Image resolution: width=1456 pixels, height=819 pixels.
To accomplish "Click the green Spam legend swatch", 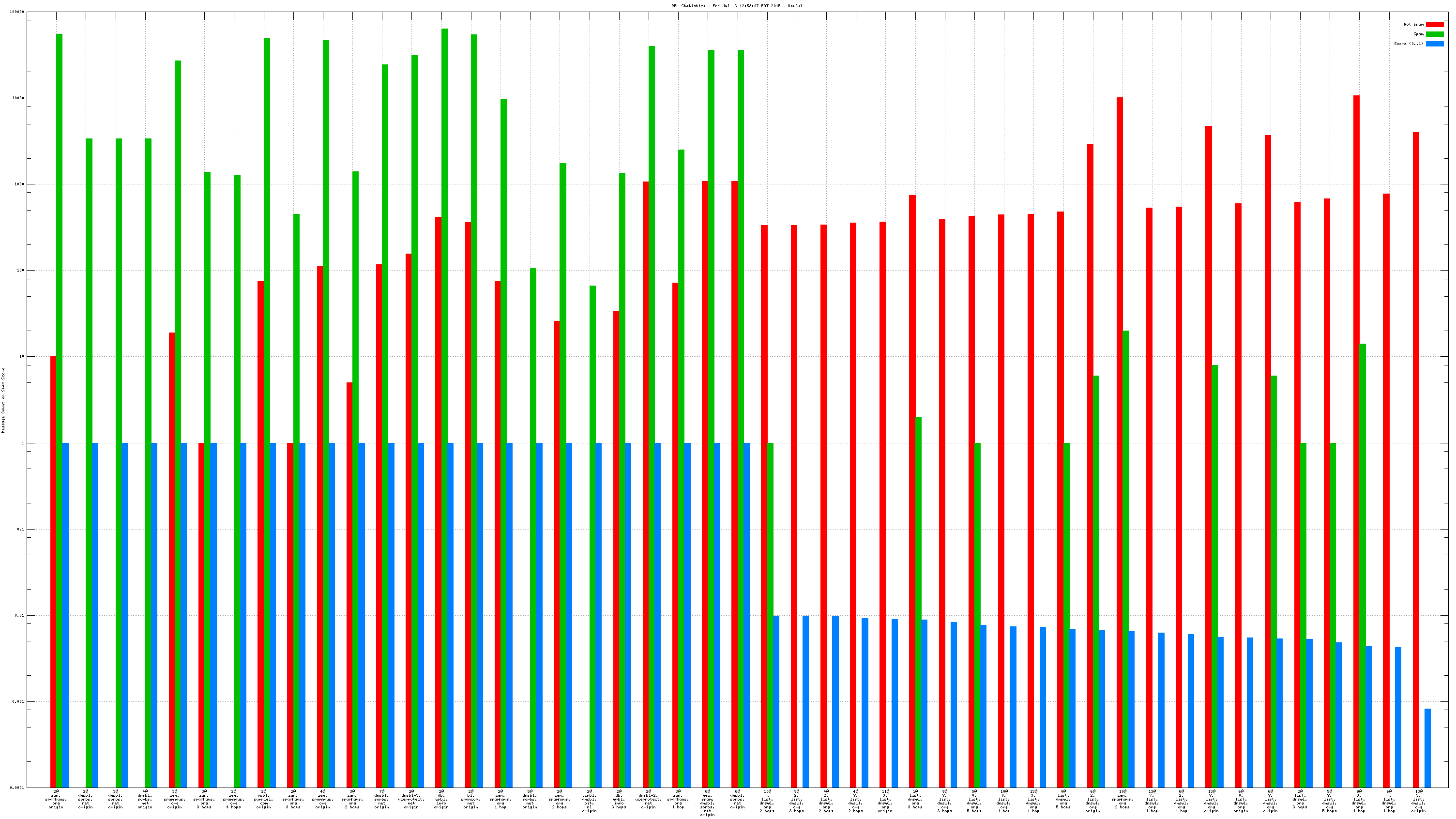I will pyautogui.click(x=1435, y=34).
